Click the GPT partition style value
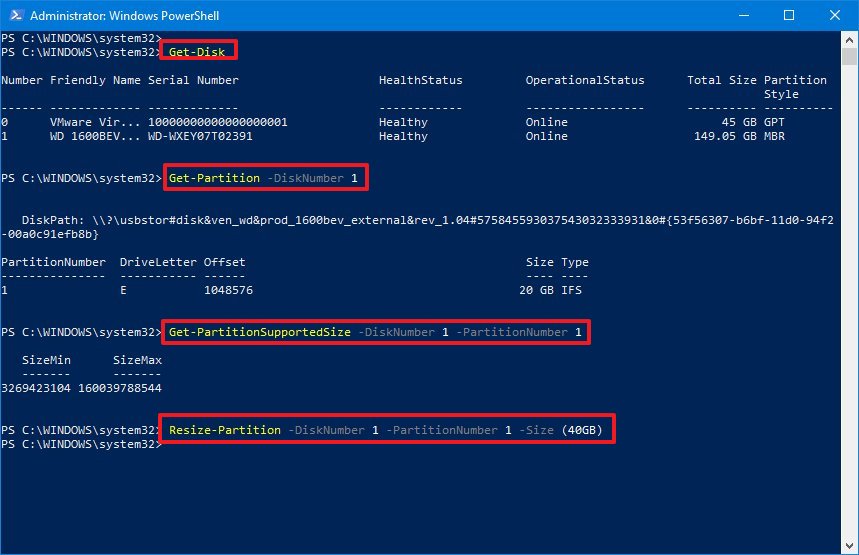Screen dimensions: 859x555 [774, 122]
